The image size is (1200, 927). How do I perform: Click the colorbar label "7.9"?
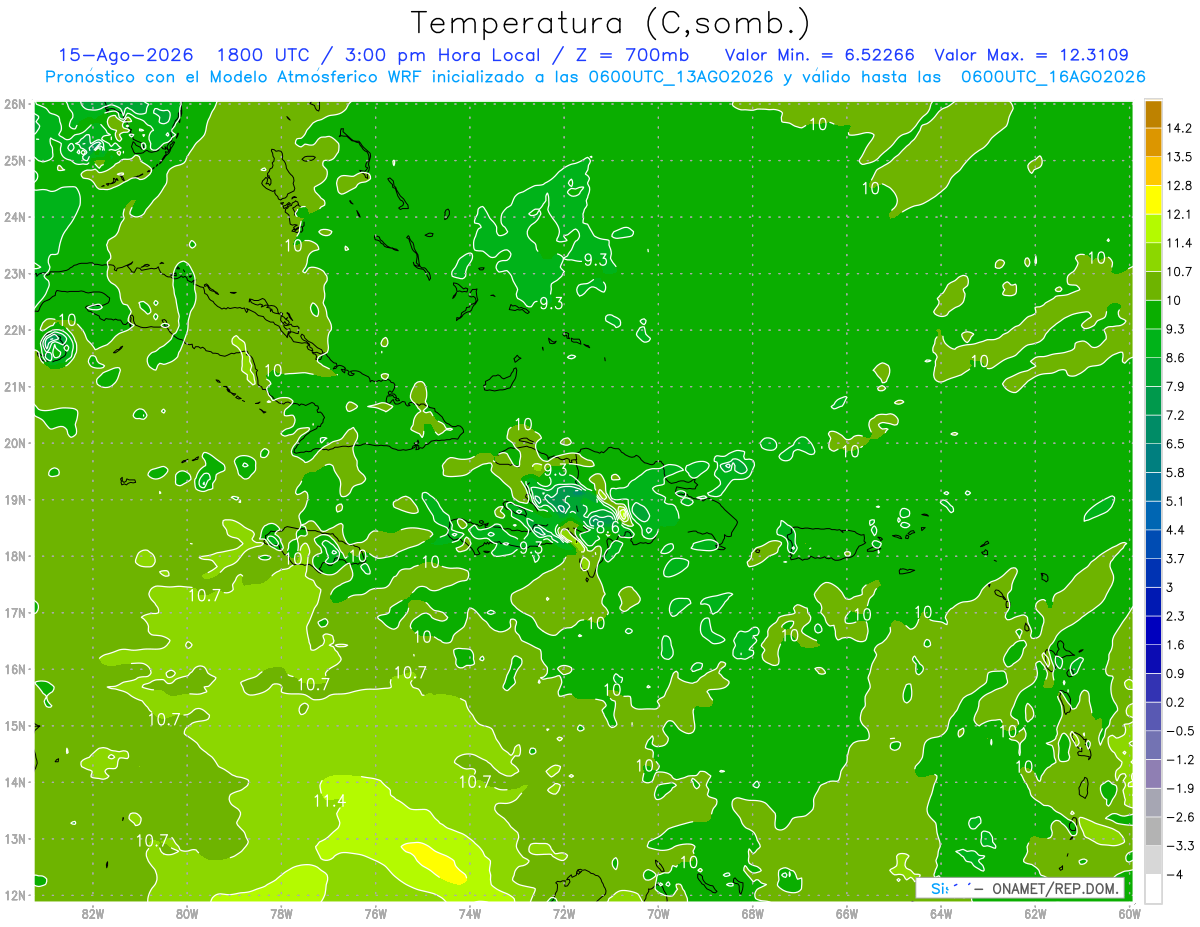(1175, 386)
